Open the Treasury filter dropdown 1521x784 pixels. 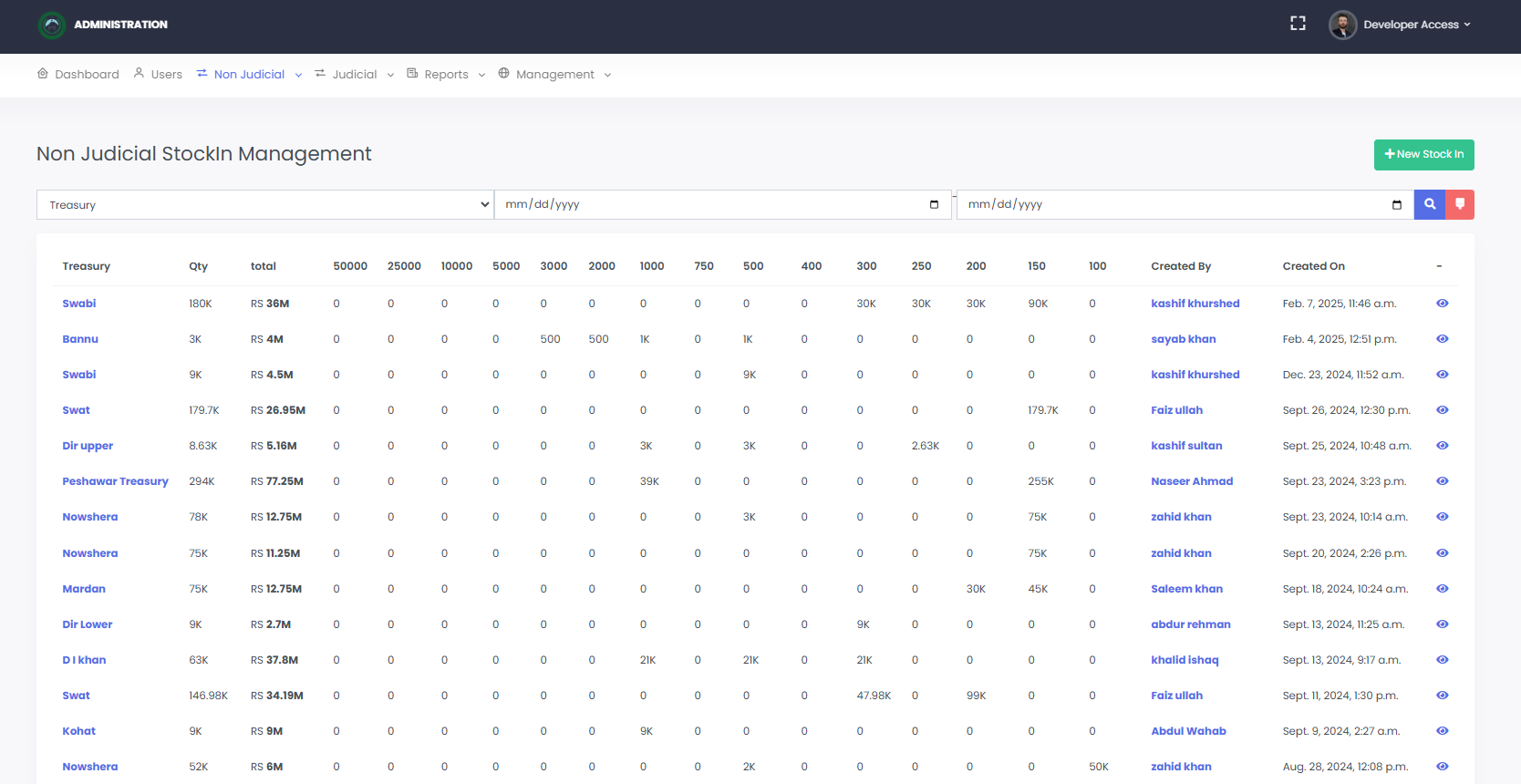265,204
